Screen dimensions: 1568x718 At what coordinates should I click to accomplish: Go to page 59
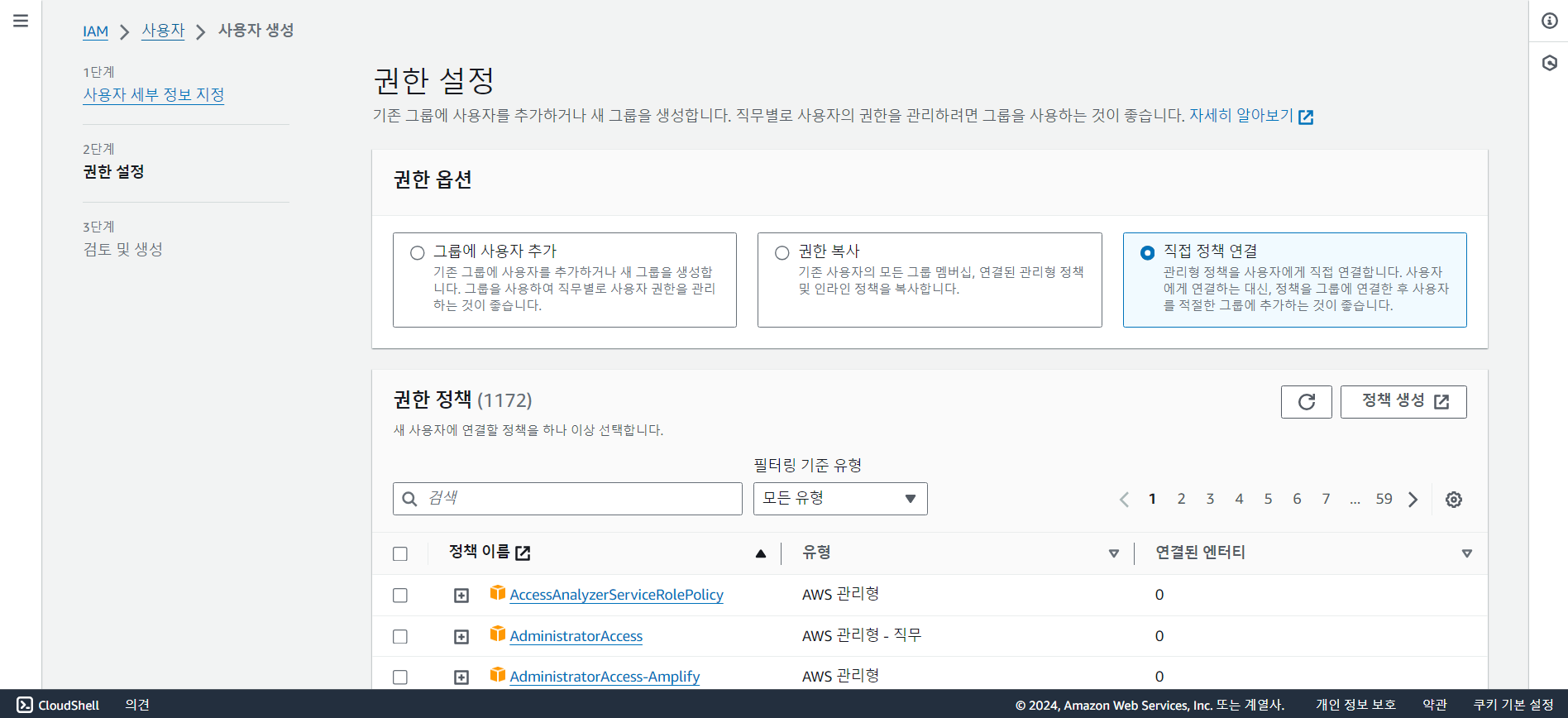tap(1384, 499)
